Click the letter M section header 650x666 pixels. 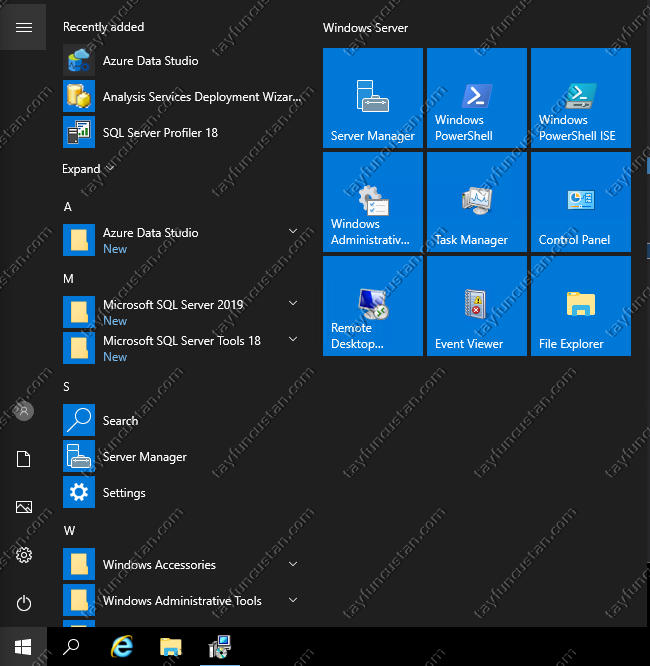tap(68, 279)
